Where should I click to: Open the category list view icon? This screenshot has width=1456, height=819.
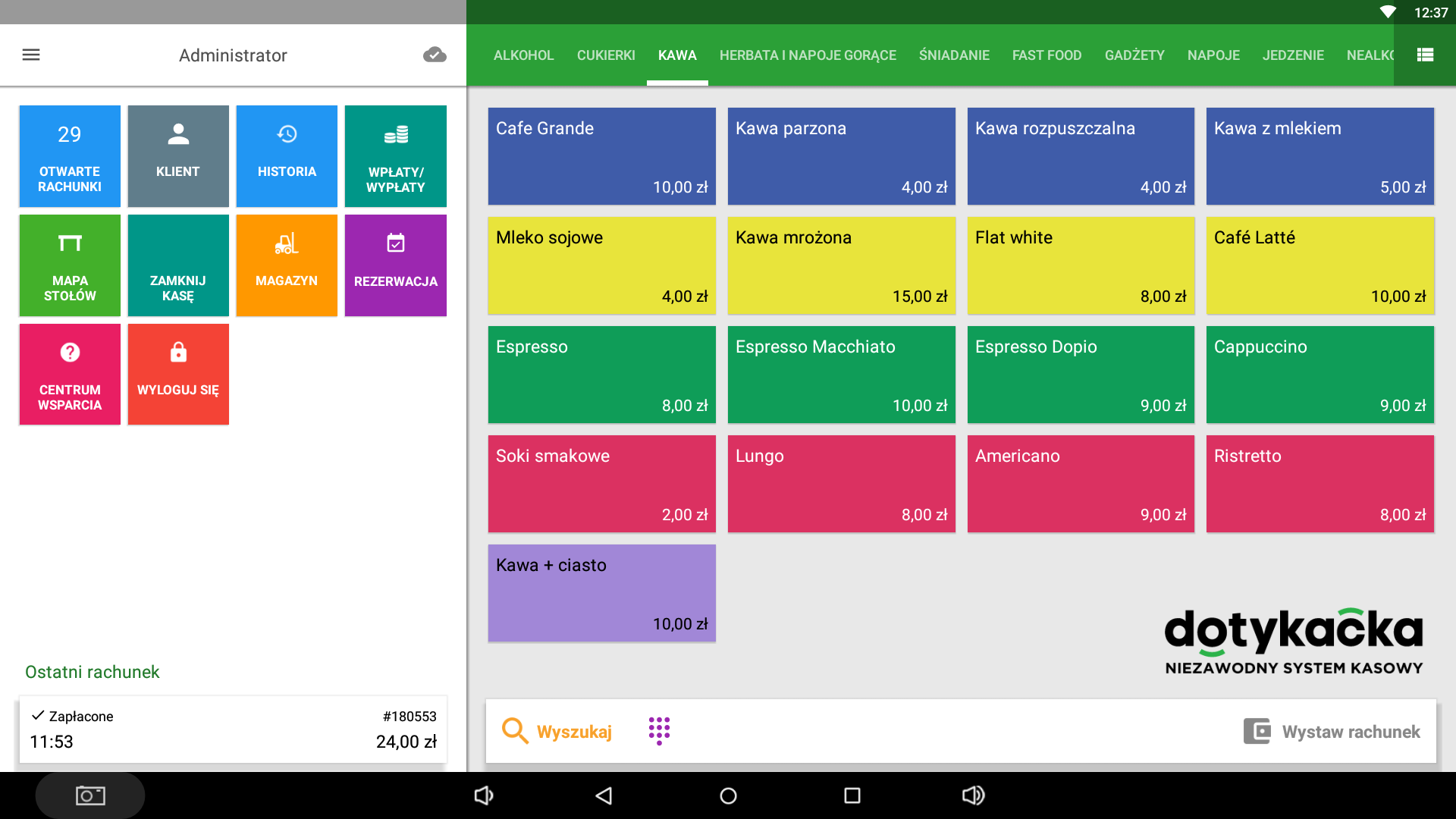(x=1425, y=55)
